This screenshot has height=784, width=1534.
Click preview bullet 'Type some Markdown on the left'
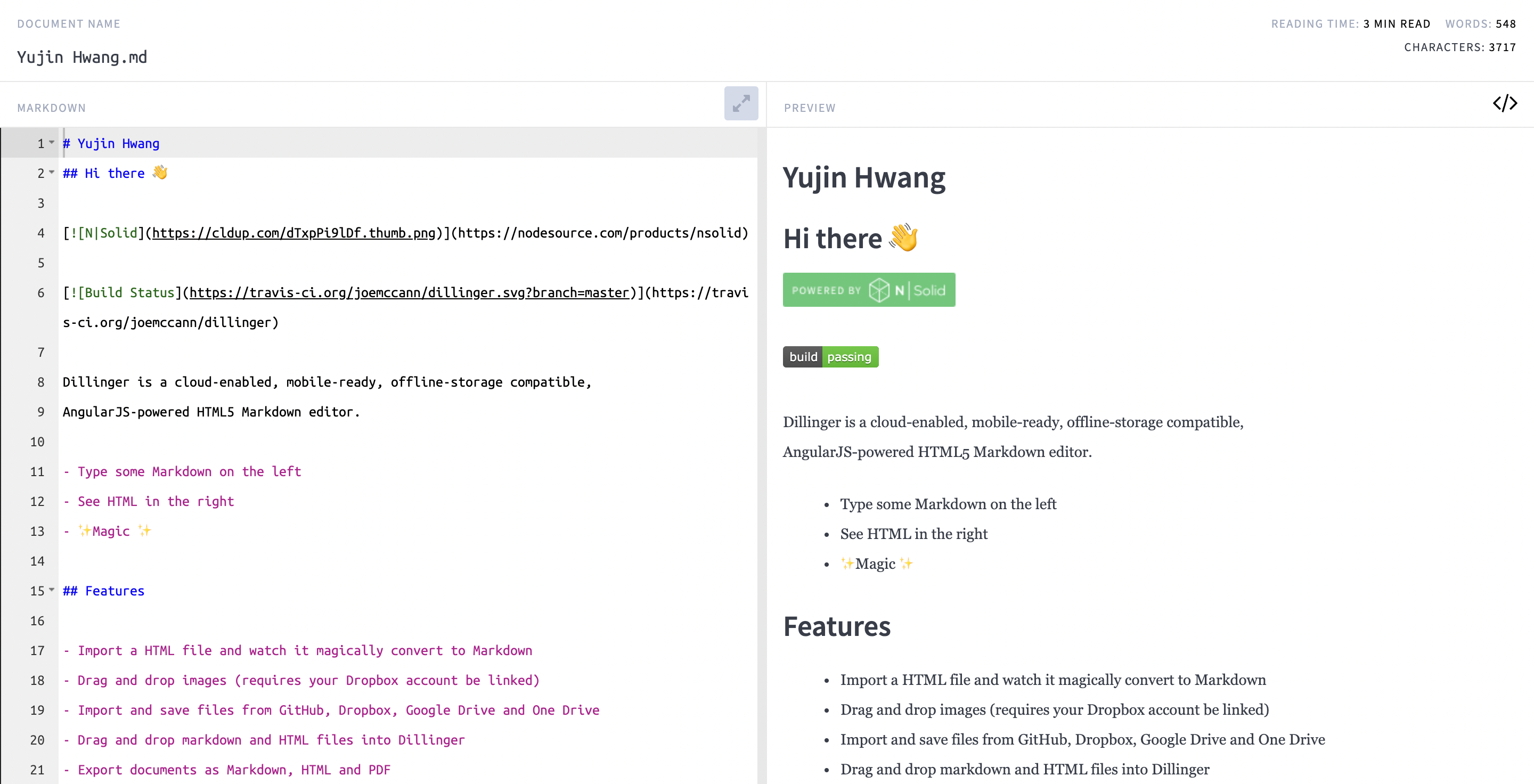coord(948,504)
